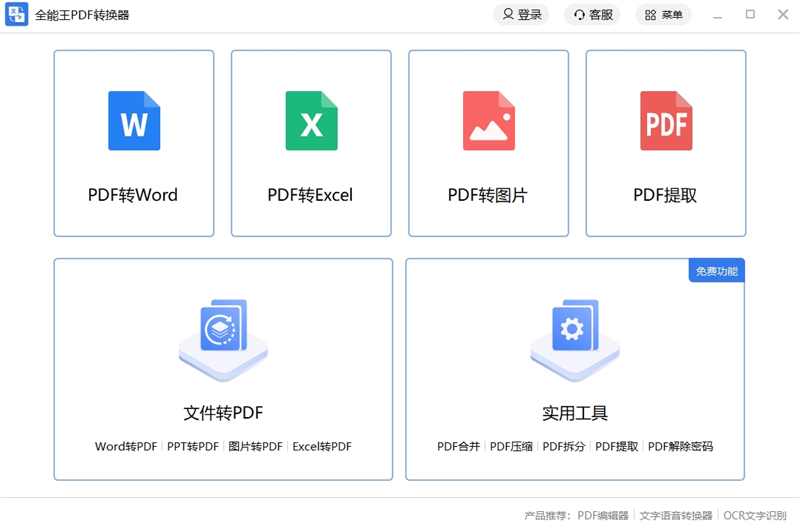This screenshot has height=529, width=800.
Task: Choose 图片转PDF conversion
Action: pyautogui.click(x=255, y=446)
